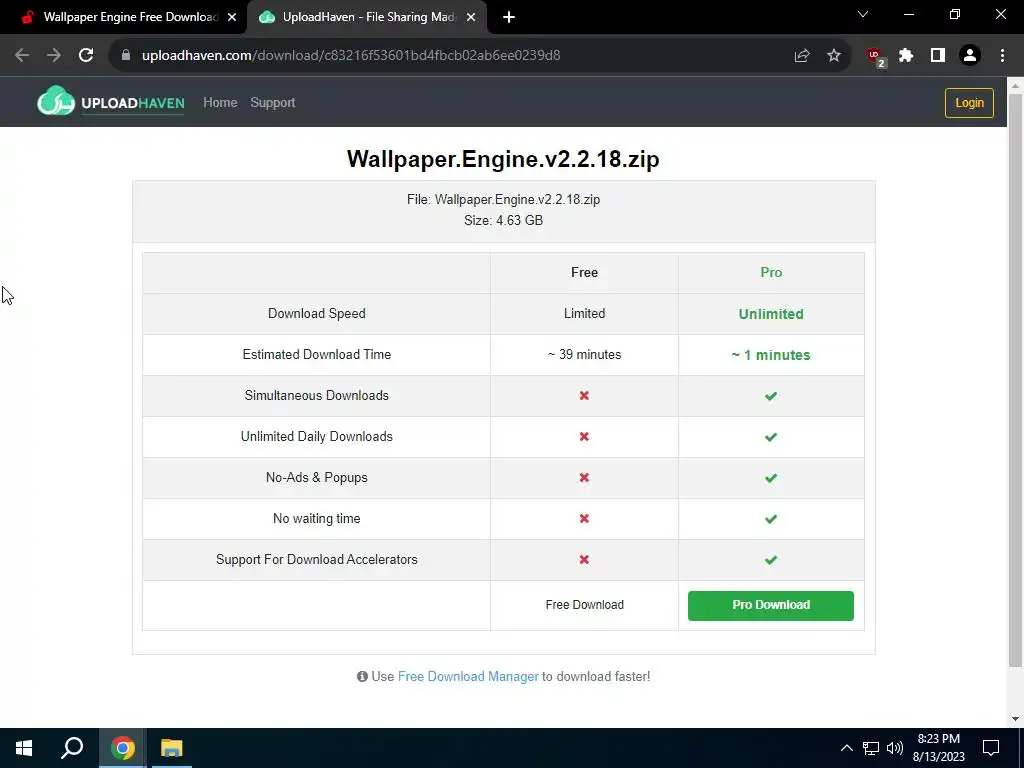Reload the UploadHaven page
The width and height of the screenshot is (1024, 768).
click(86, 56)
